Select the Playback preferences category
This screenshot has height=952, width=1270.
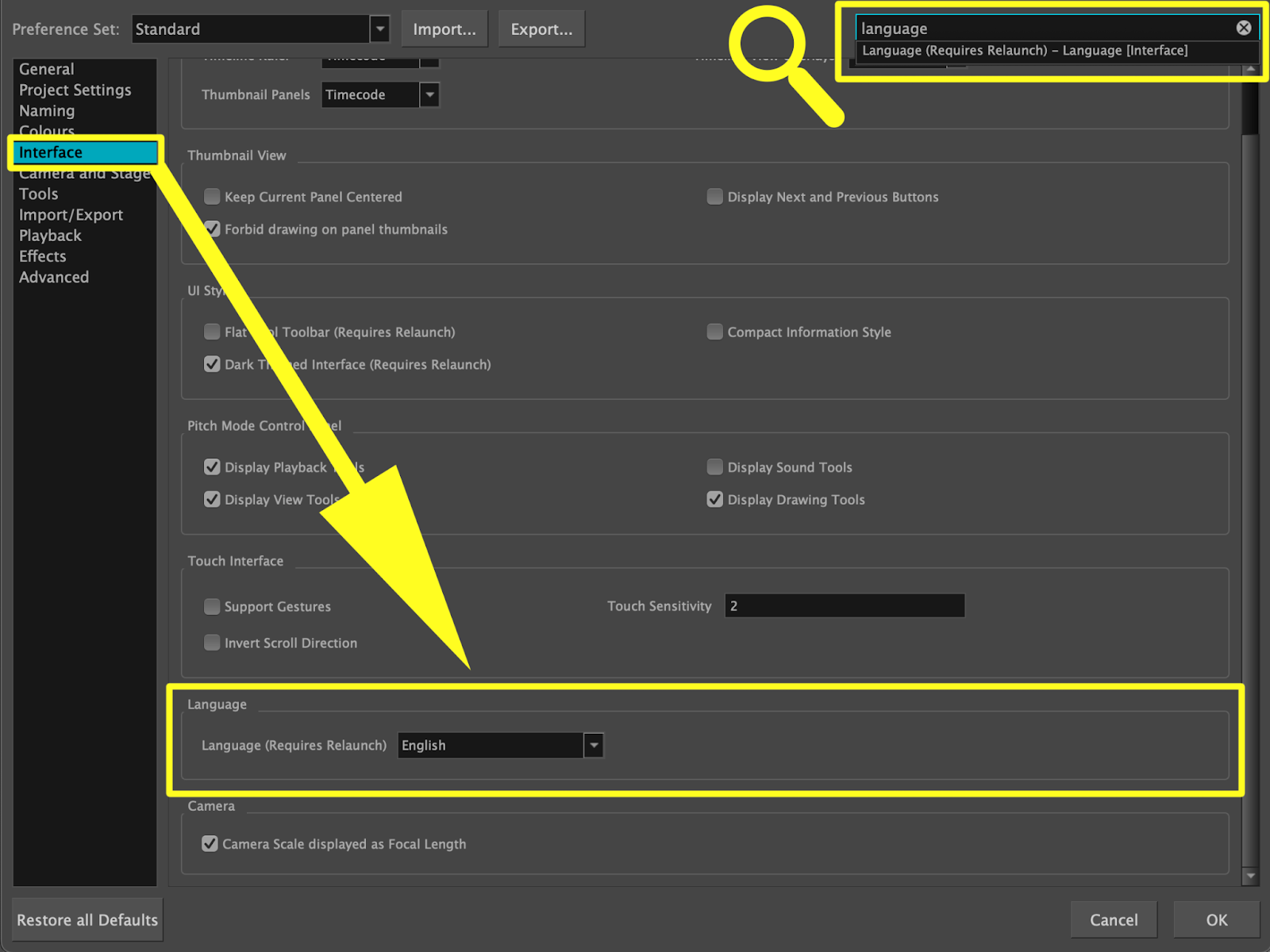pyautogui.click(x=50, y=236)
